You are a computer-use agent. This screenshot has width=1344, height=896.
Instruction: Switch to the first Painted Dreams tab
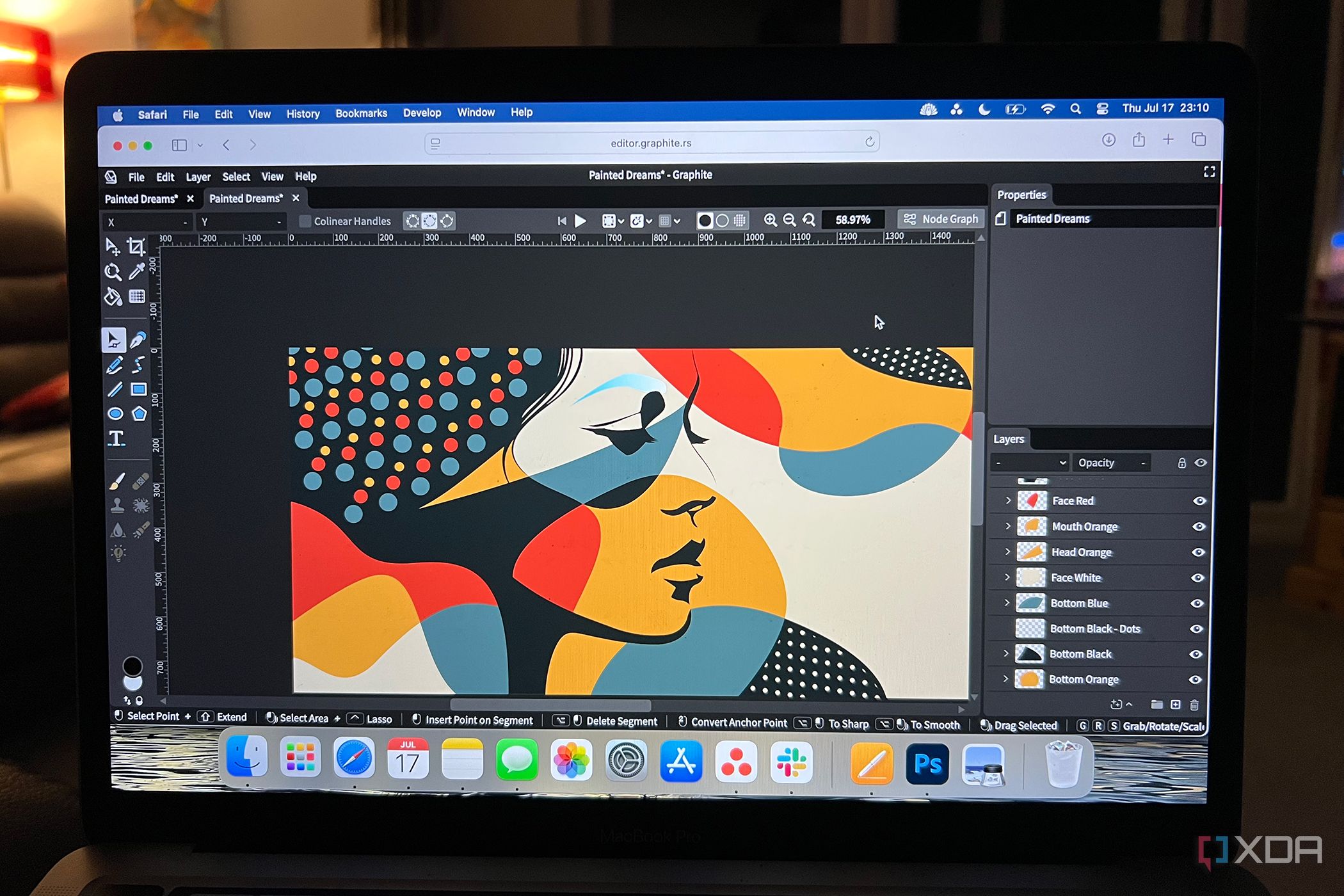point(141,199)
